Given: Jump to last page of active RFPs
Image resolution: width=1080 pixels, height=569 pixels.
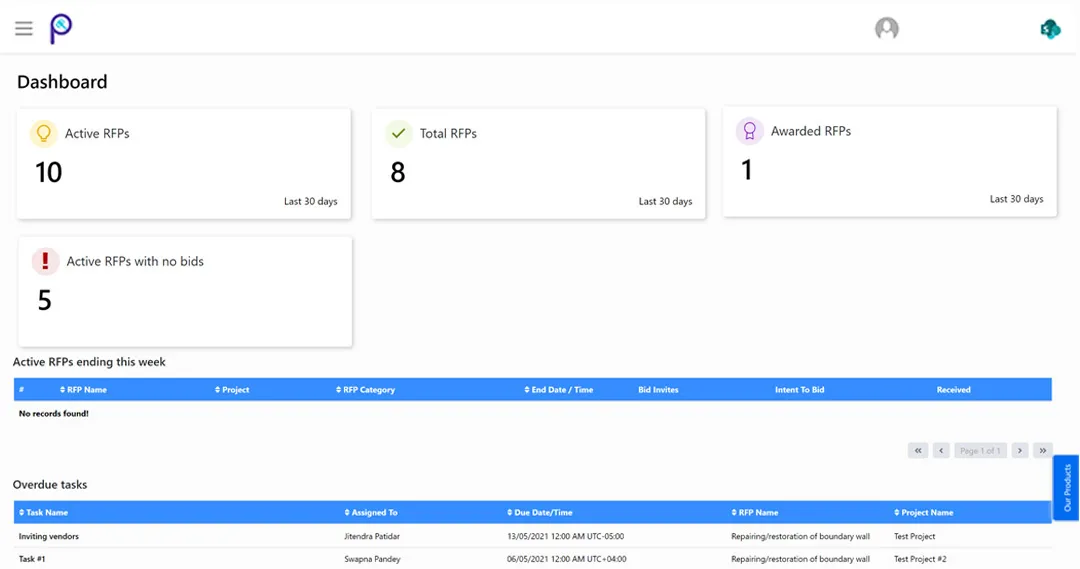Looking at the screenshot, I should (x=1042, y=451).
